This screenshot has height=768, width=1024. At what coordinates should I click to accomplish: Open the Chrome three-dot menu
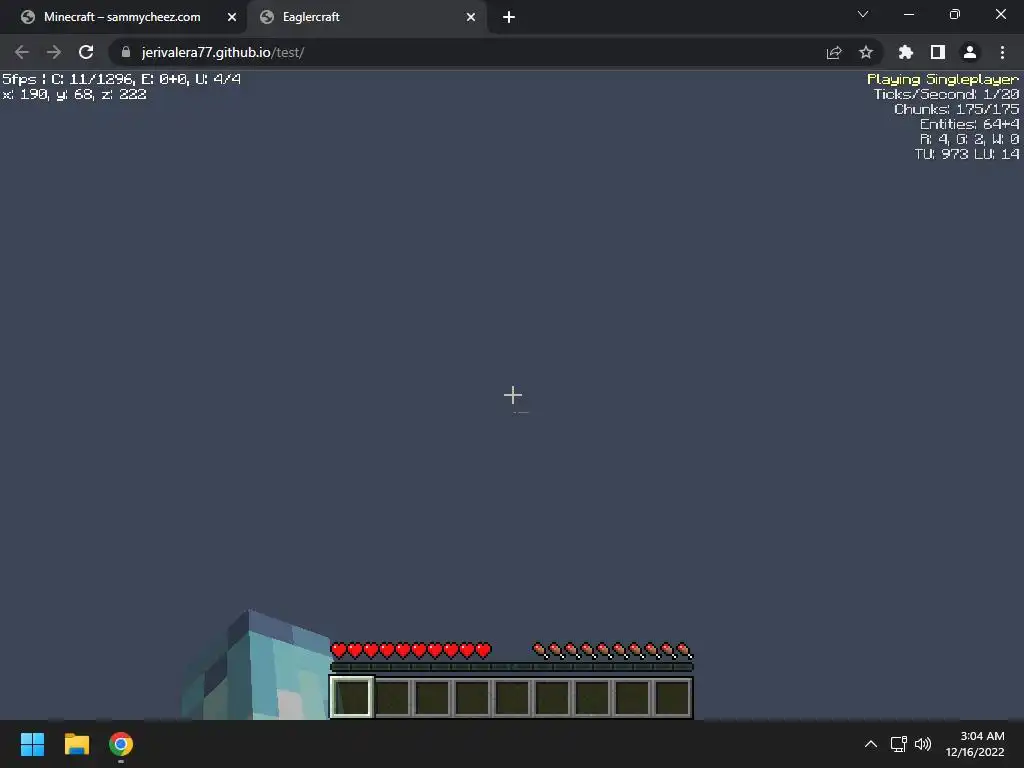point(1002,52)
